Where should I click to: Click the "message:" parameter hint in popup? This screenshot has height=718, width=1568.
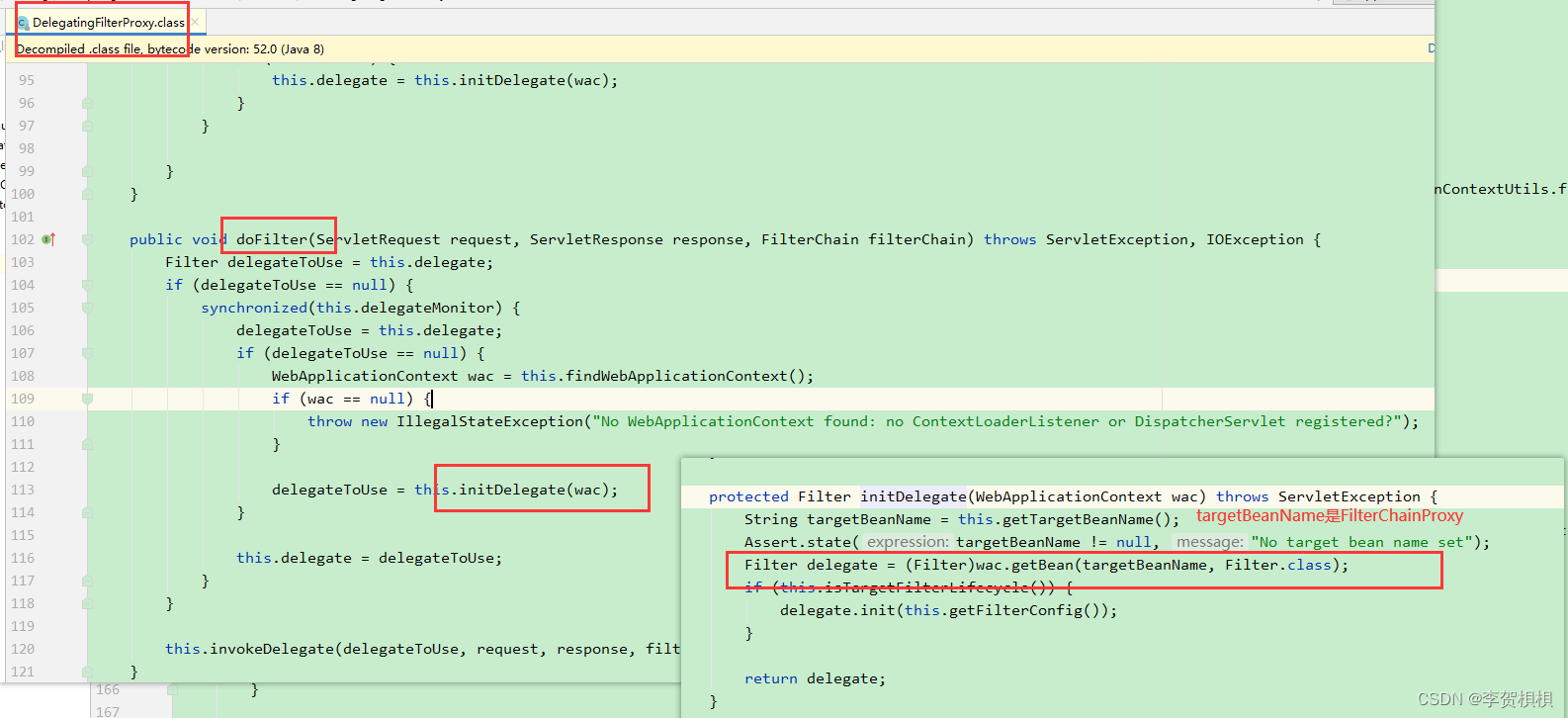tap(1210, 542)
